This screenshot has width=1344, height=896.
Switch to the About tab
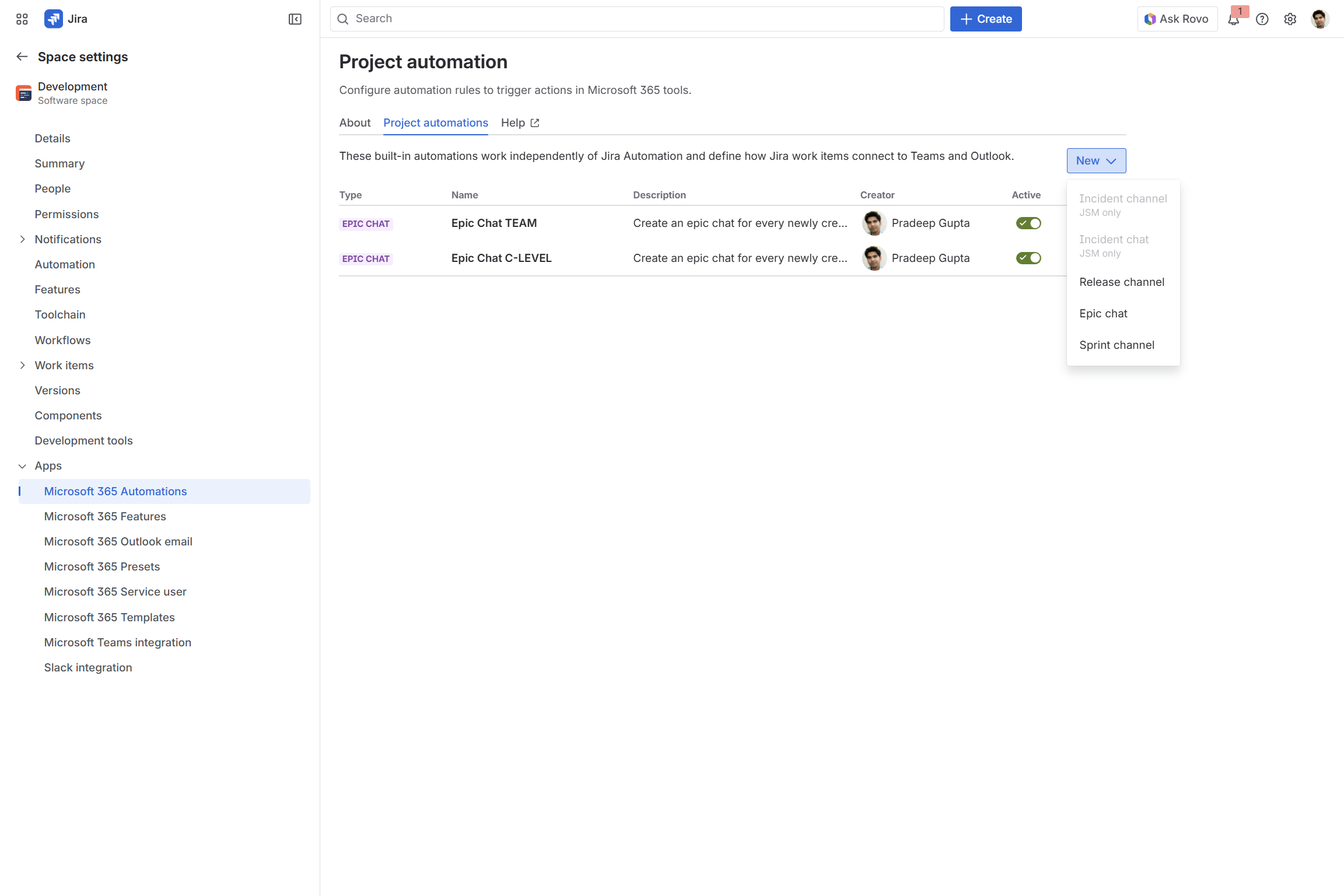click(355, 123)
